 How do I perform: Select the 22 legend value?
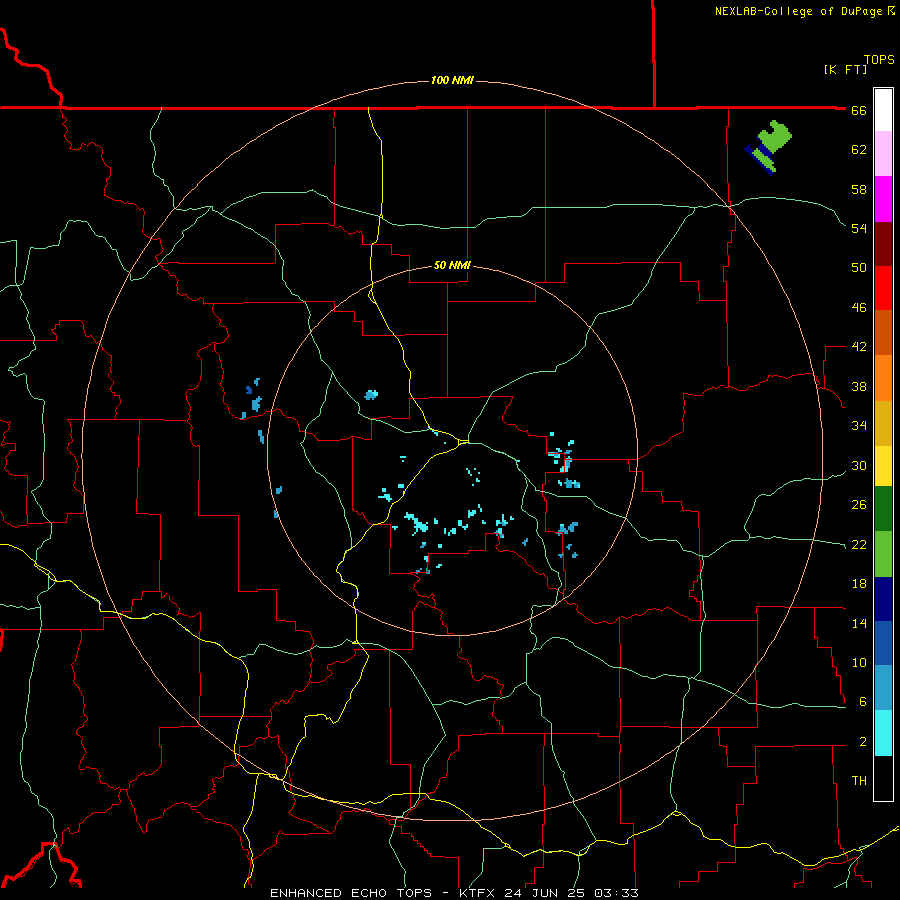859,544
